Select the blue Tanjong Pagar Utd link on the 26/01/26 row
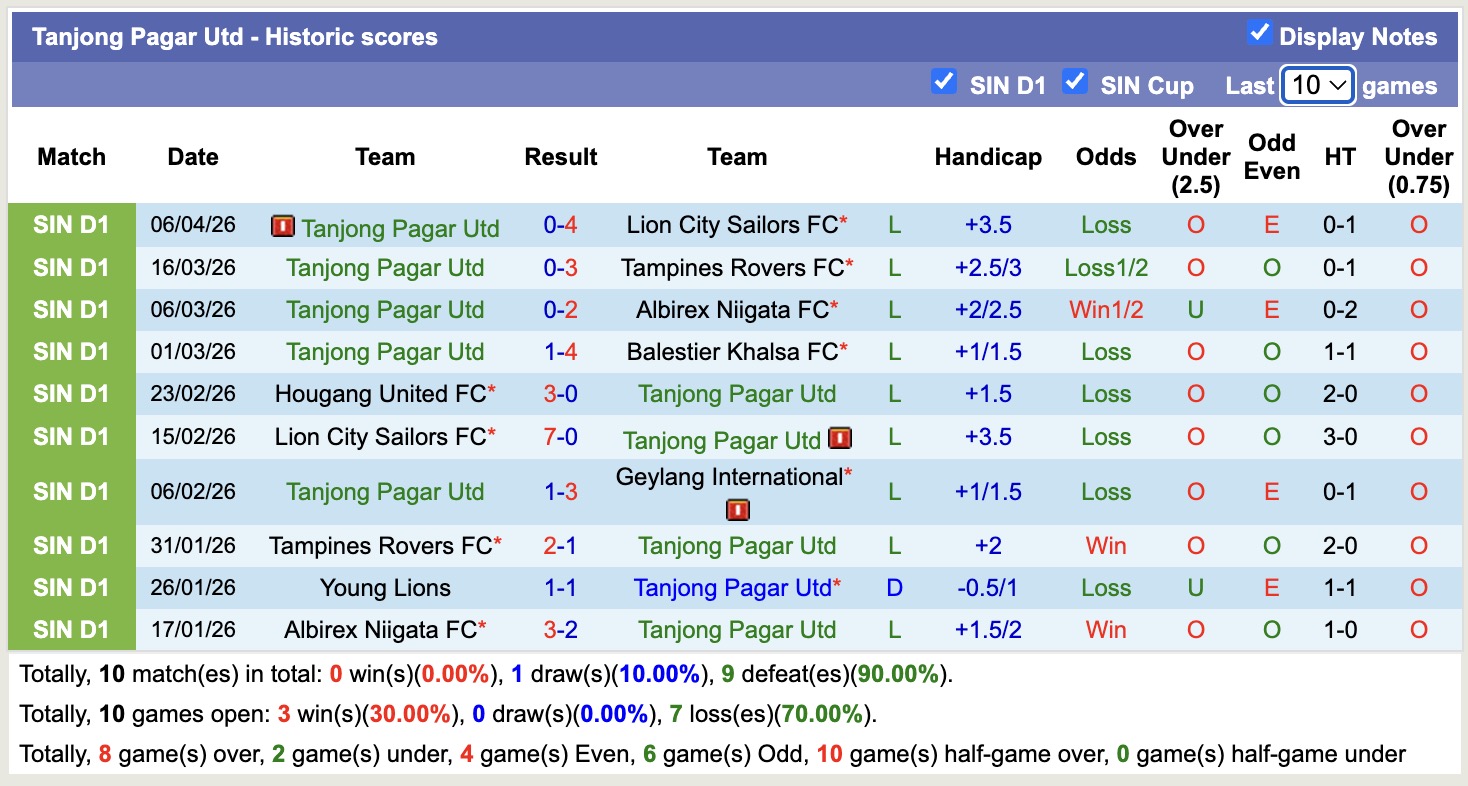The height and width of the screenshot is (786, 1468). [732, 588]
